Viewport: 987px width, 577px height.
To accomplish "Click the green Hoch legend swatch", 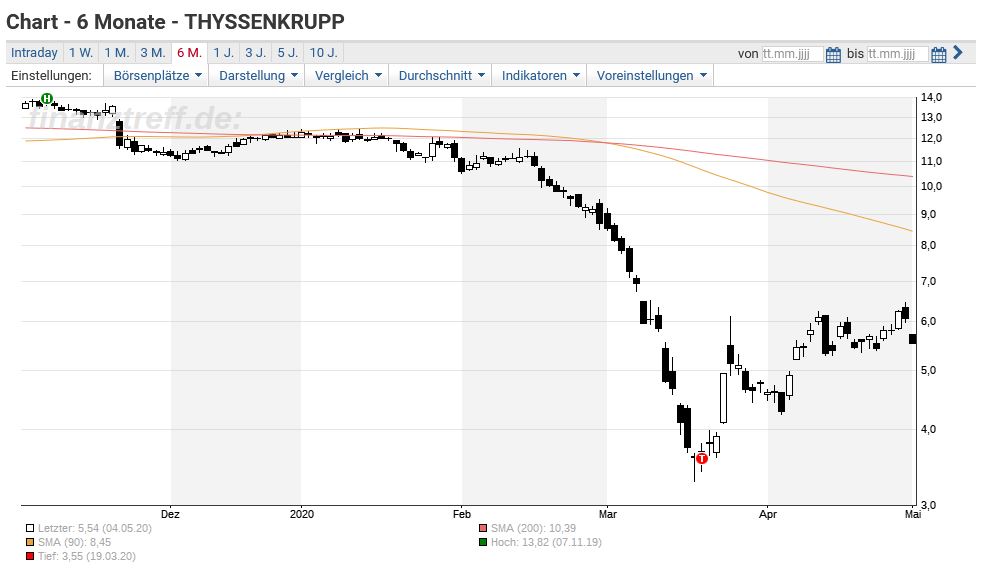I will coord(483,542).
